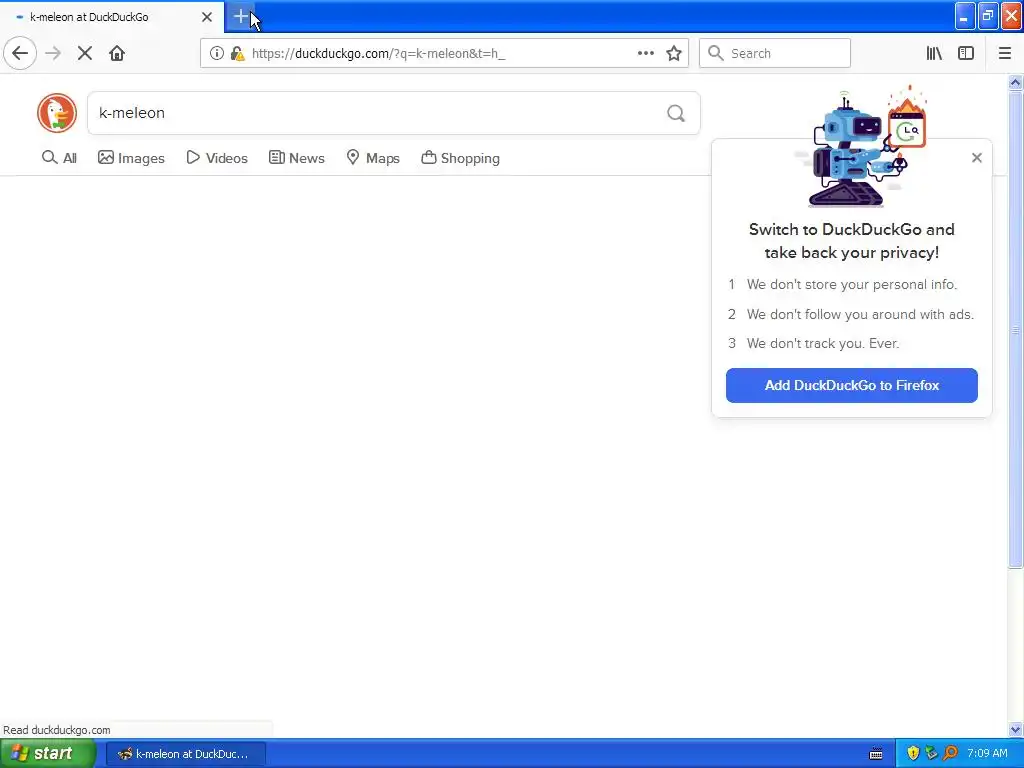Dismiss the DuckDuckGo privacy popup
Viewport: 1024px width, 768px height.
(976, 157)
